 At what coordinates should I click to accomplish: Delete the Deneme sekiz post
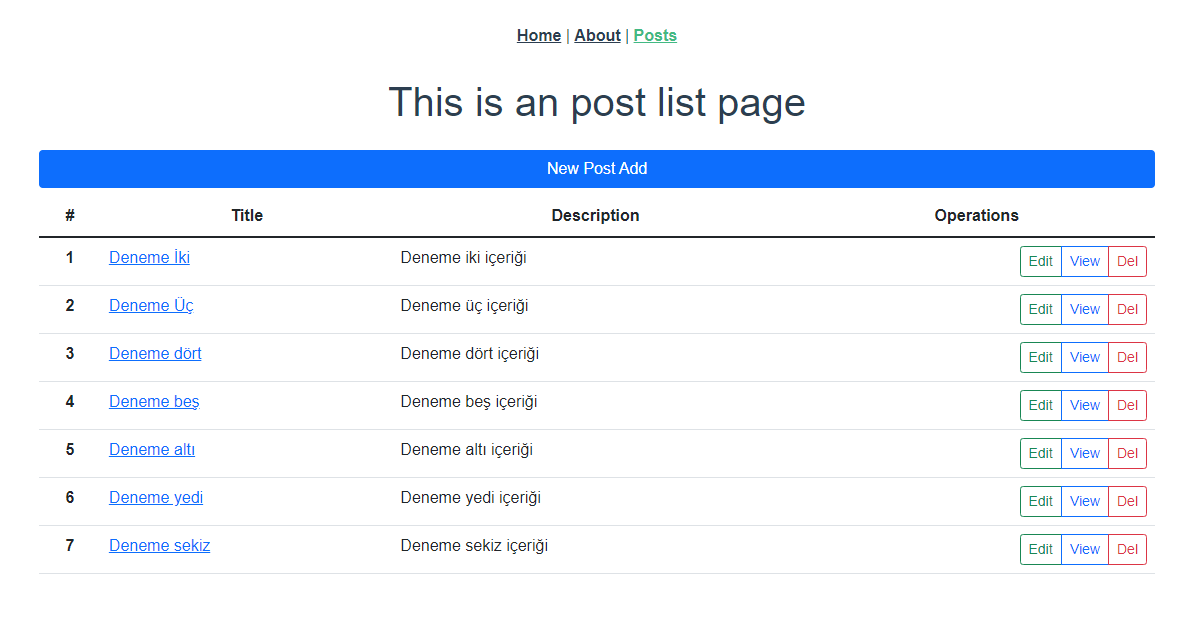[1127, 549]
